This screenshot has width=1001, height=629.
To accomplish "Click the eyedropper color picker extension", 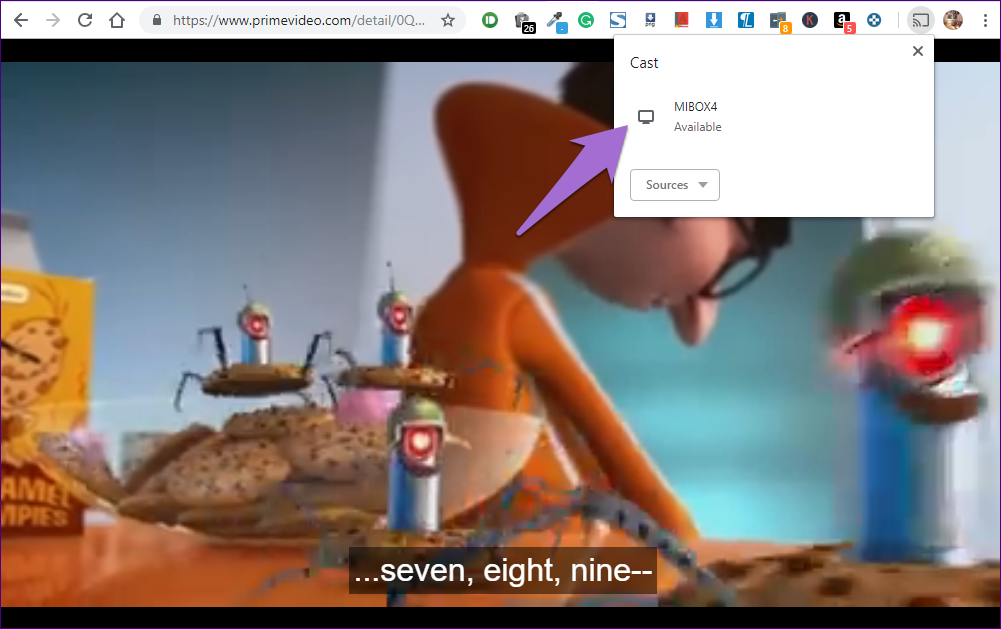I will (x=553, y=20).
